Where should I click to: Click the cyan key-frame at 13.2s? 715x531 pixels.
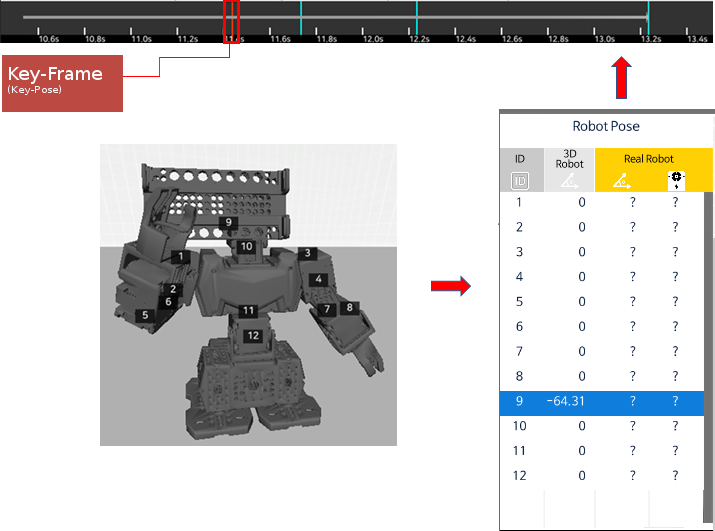[x=648, y=18]
